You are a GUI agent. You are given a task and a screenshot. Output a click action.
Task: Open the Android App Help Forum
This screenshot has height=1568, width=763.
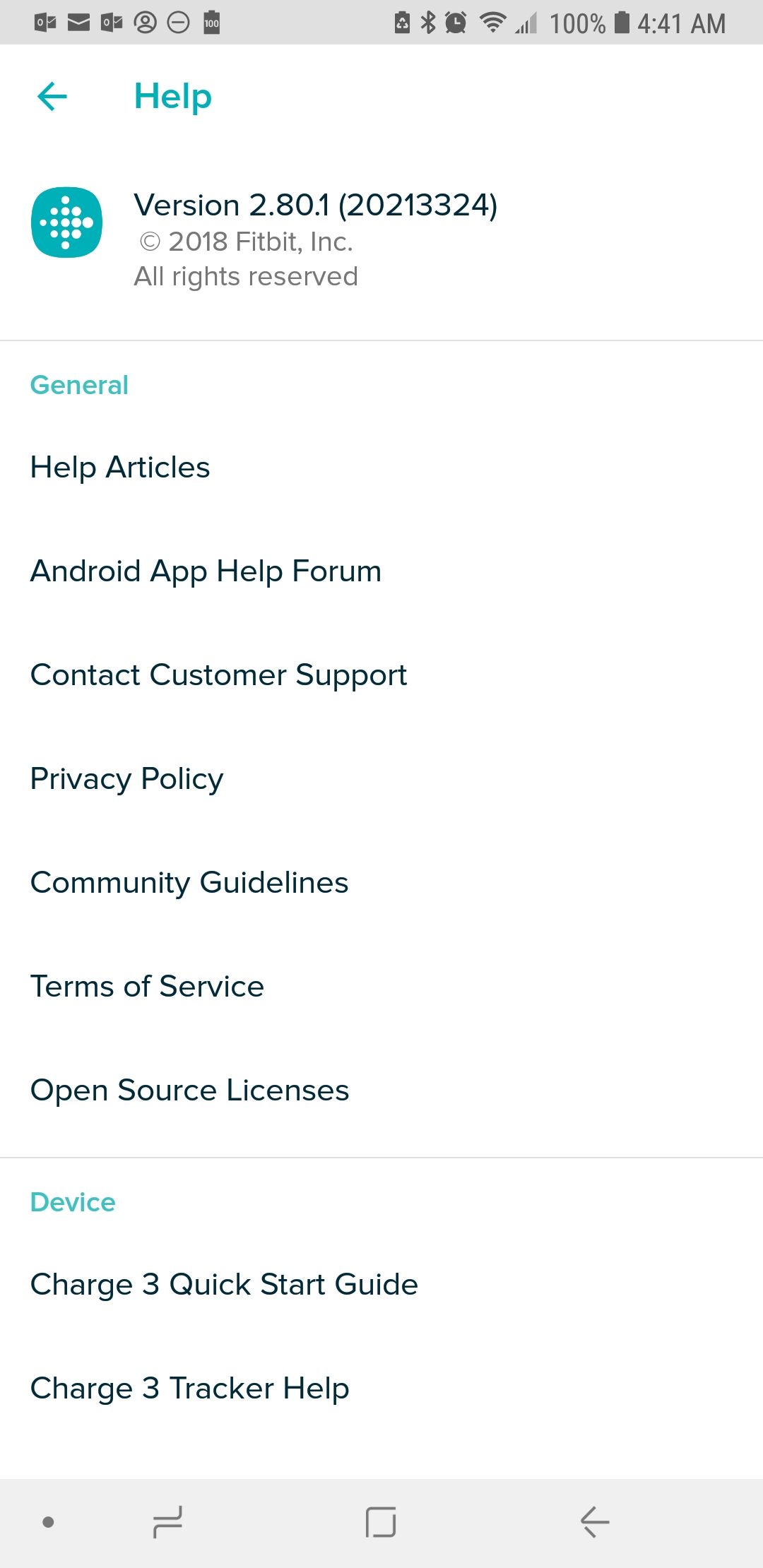click(206, 571)
